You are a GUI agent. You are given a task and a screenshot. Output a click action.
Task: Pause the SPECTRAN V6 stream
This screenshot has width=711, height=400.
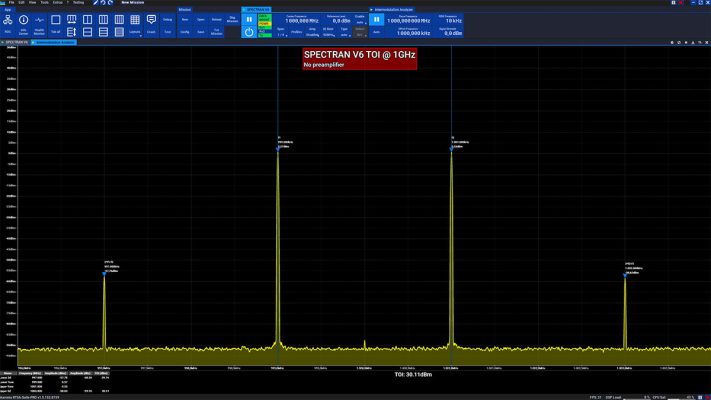tap(249, 20)
